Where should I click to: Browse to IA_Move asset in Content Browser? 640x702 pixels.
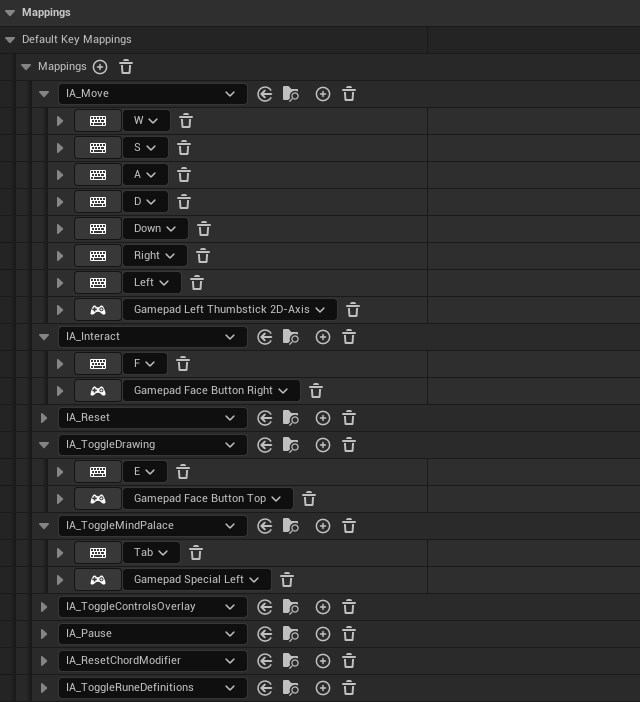click(x=291, y=94)
